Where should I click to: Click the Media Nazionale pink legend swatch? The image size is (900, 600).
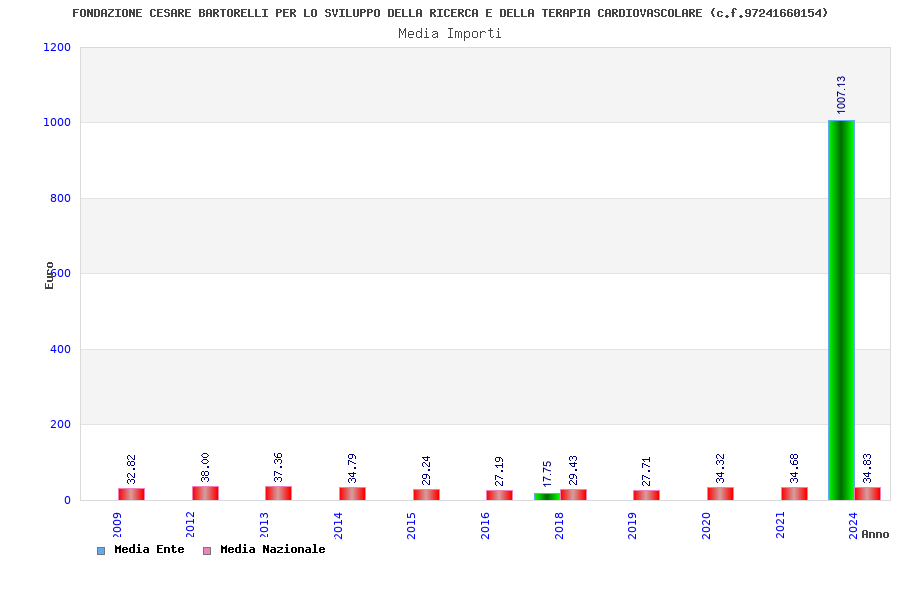pos(207,551)
